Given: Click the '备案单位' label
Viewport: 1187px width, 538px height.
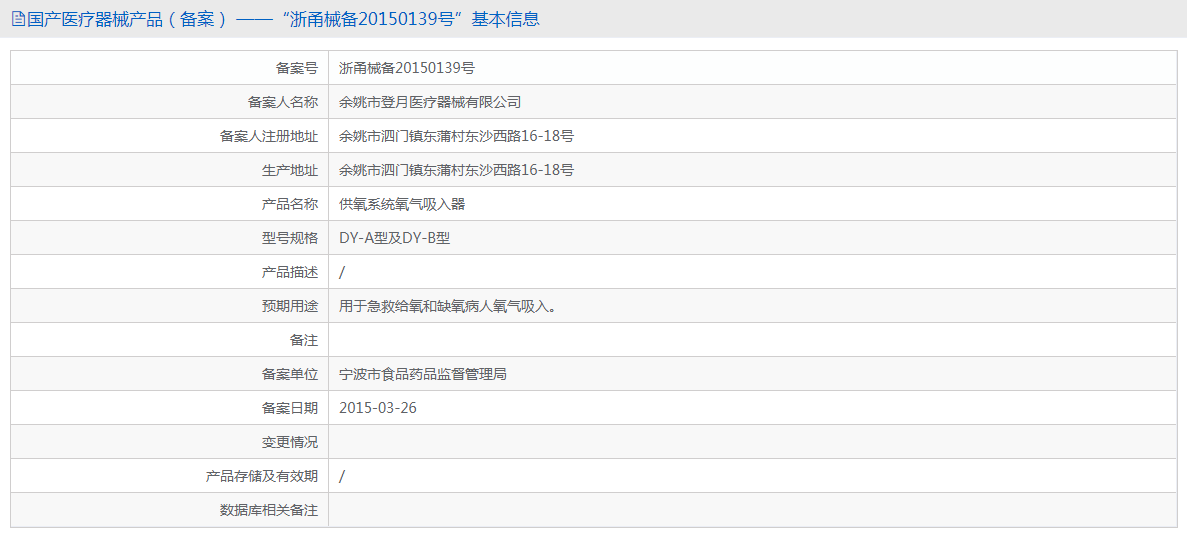Looking at the screenshot, I should (290, 375).
